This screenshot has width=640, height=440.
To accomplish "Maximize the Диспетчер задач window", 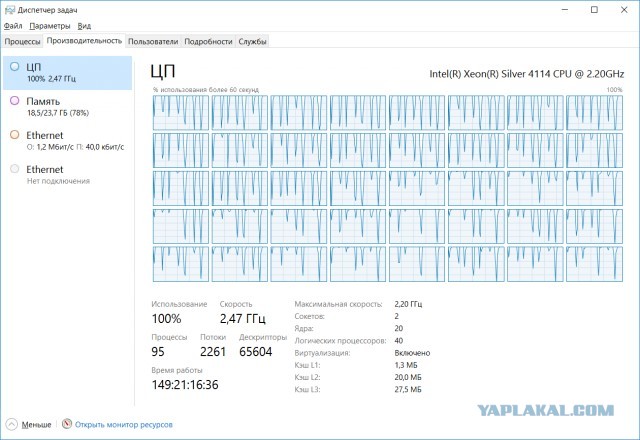I will [594, 10].
